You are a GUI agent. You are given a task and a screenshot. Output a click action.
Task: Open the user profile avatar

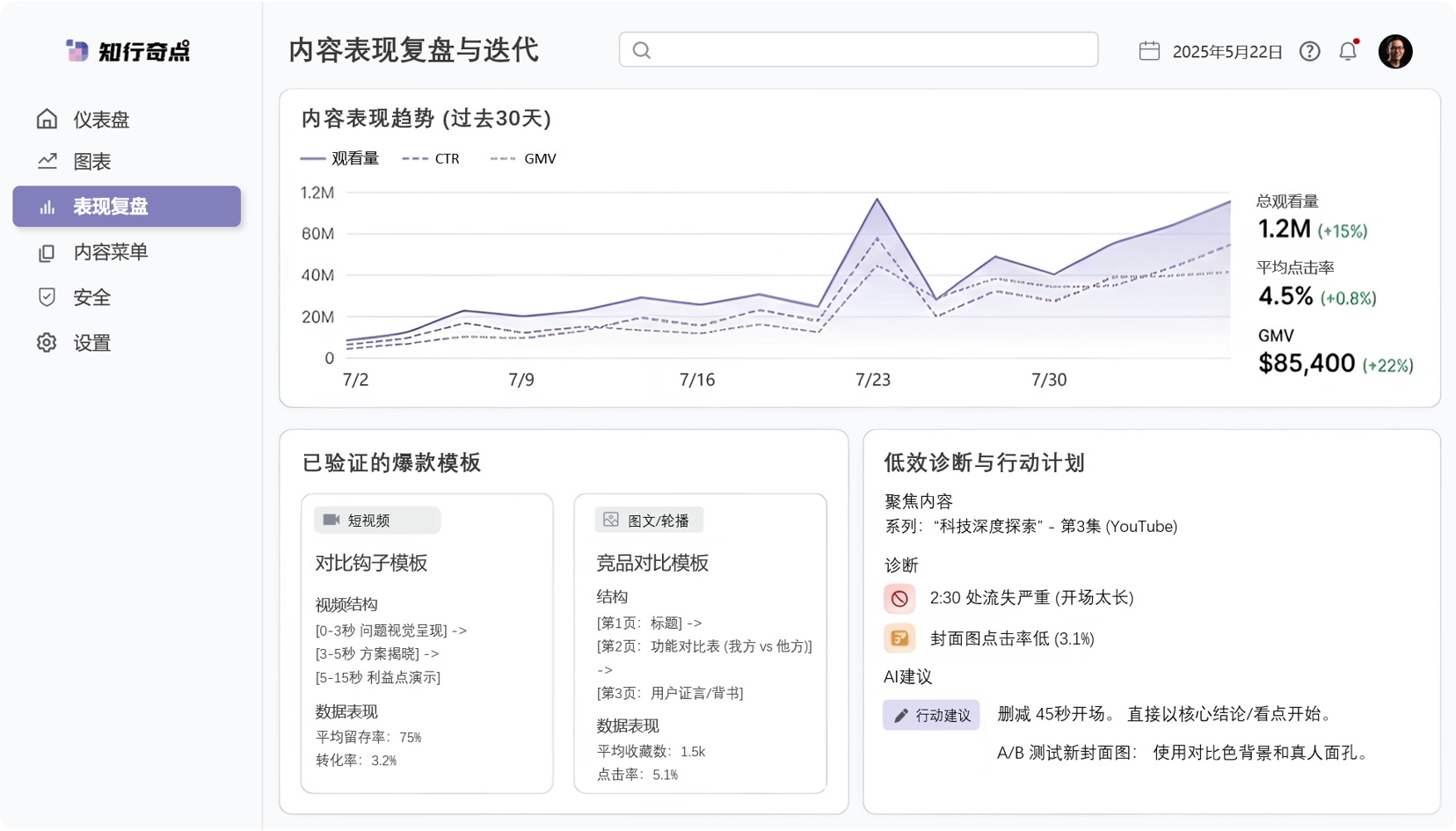(x=1395, y=50)
